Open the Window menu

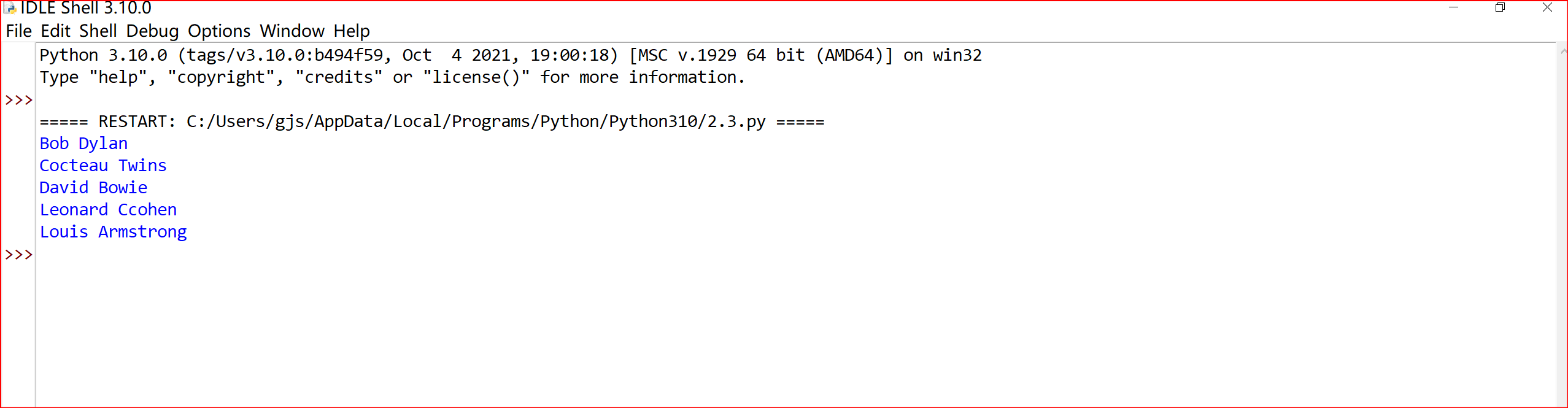coord(292,31)
